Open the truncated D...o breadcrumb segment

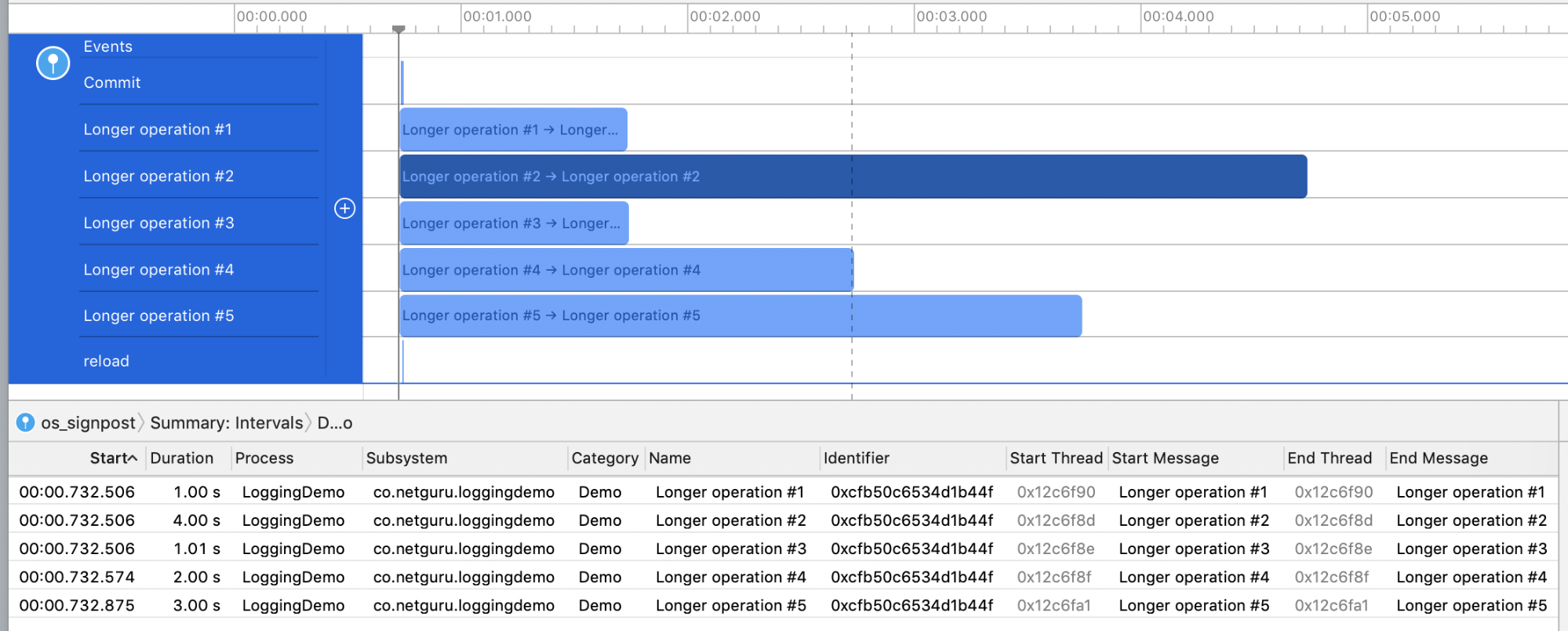click(x=334, y=423)
